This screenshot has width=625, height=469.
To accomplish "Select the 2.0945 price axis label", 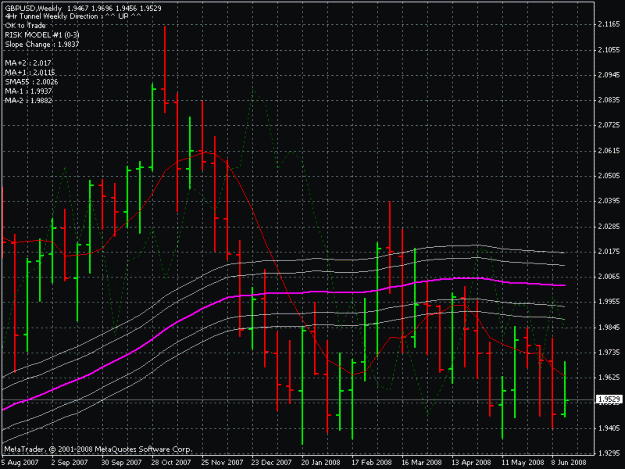I will pyautogui.click(x=609, y=75).
